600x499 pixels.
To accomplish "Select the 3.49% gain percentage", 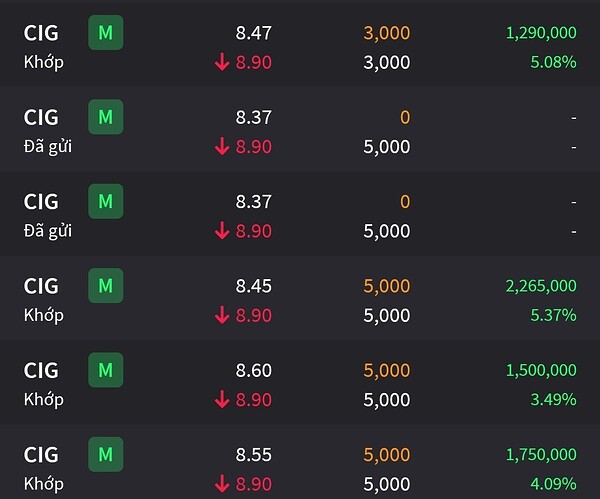I will [553, 399].
